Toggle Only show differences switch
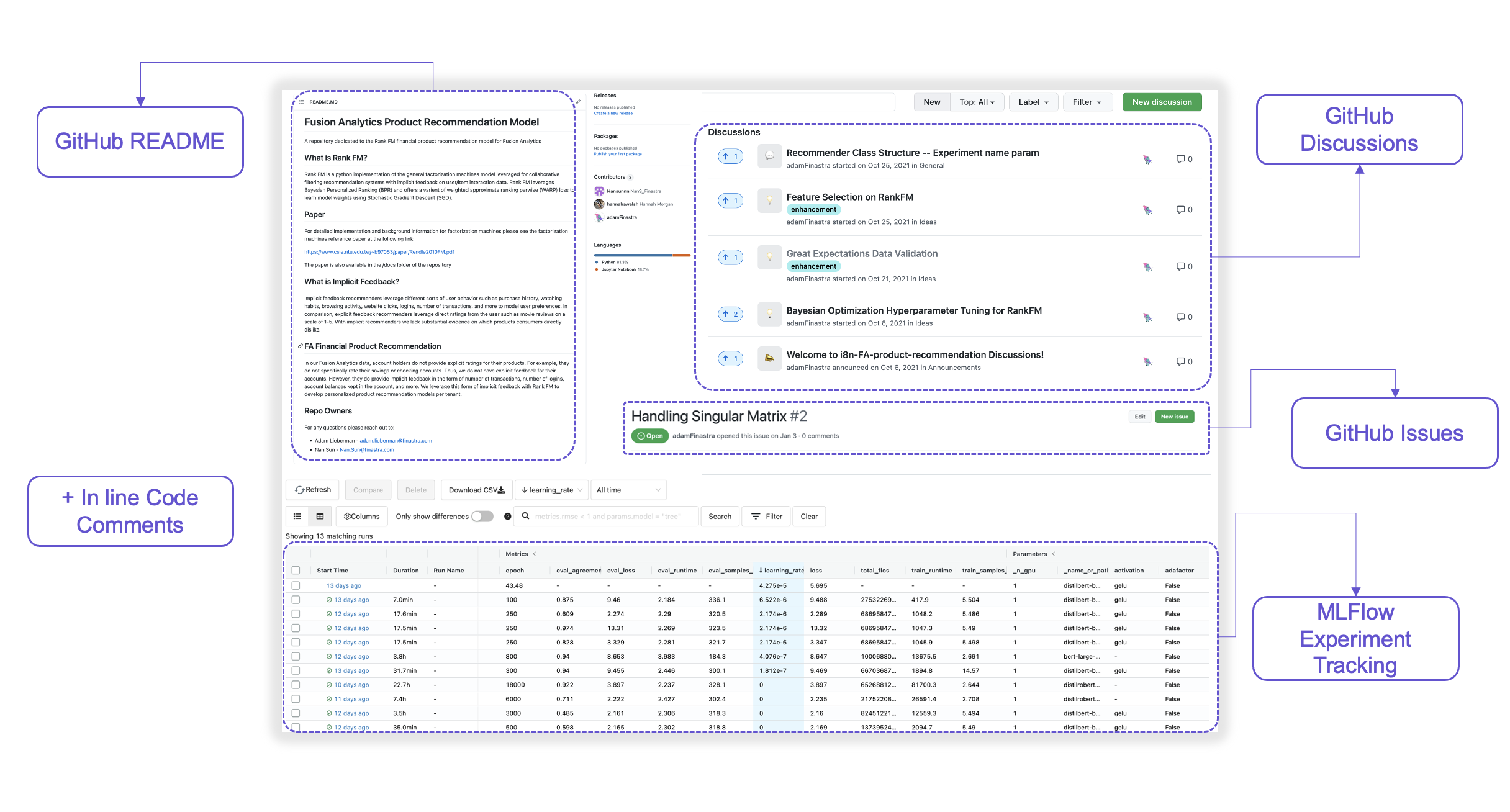The image size is (1510, 812). pos(482,516)
